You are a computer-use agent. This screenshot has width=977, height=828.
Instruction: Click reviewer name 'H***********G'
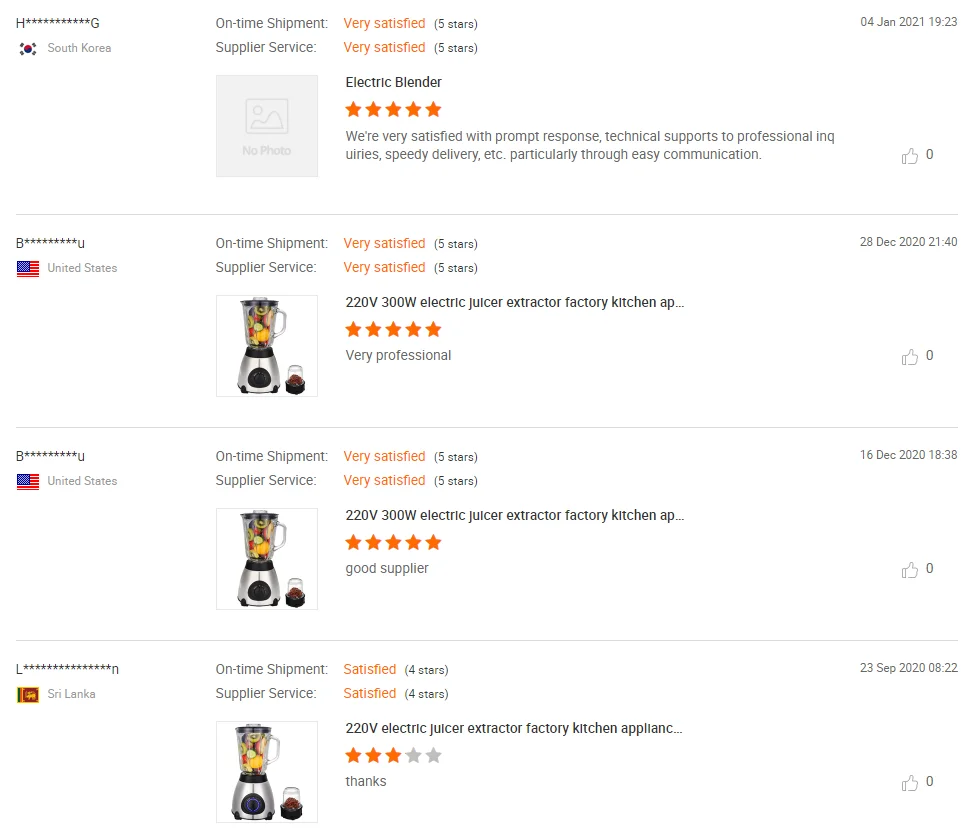click(x=58, y=23)
